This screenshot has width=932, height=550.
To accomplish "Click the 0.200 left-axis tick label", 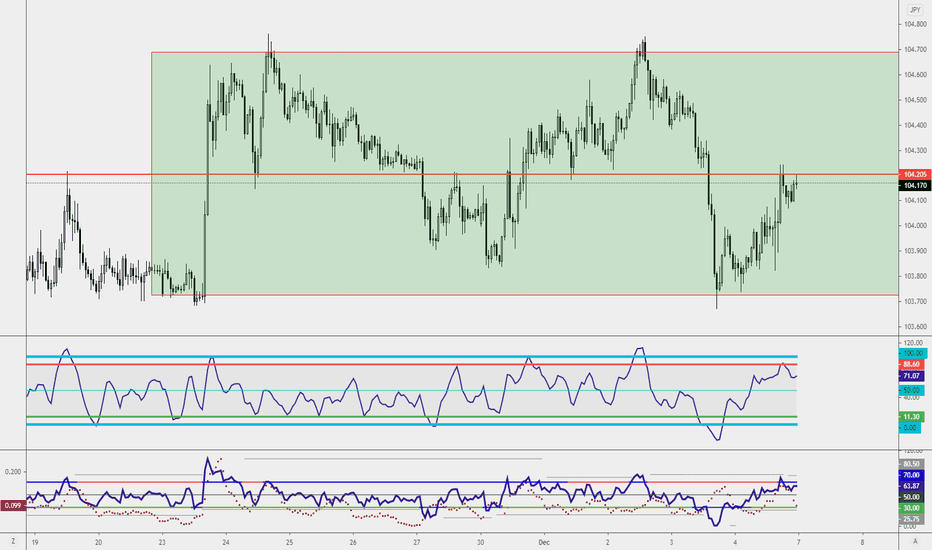I will tap(13, 472).
